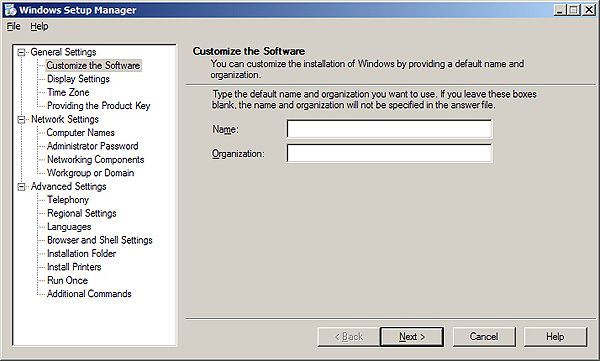
Task: Open the Help menu
Action: (x=39, y=26)
